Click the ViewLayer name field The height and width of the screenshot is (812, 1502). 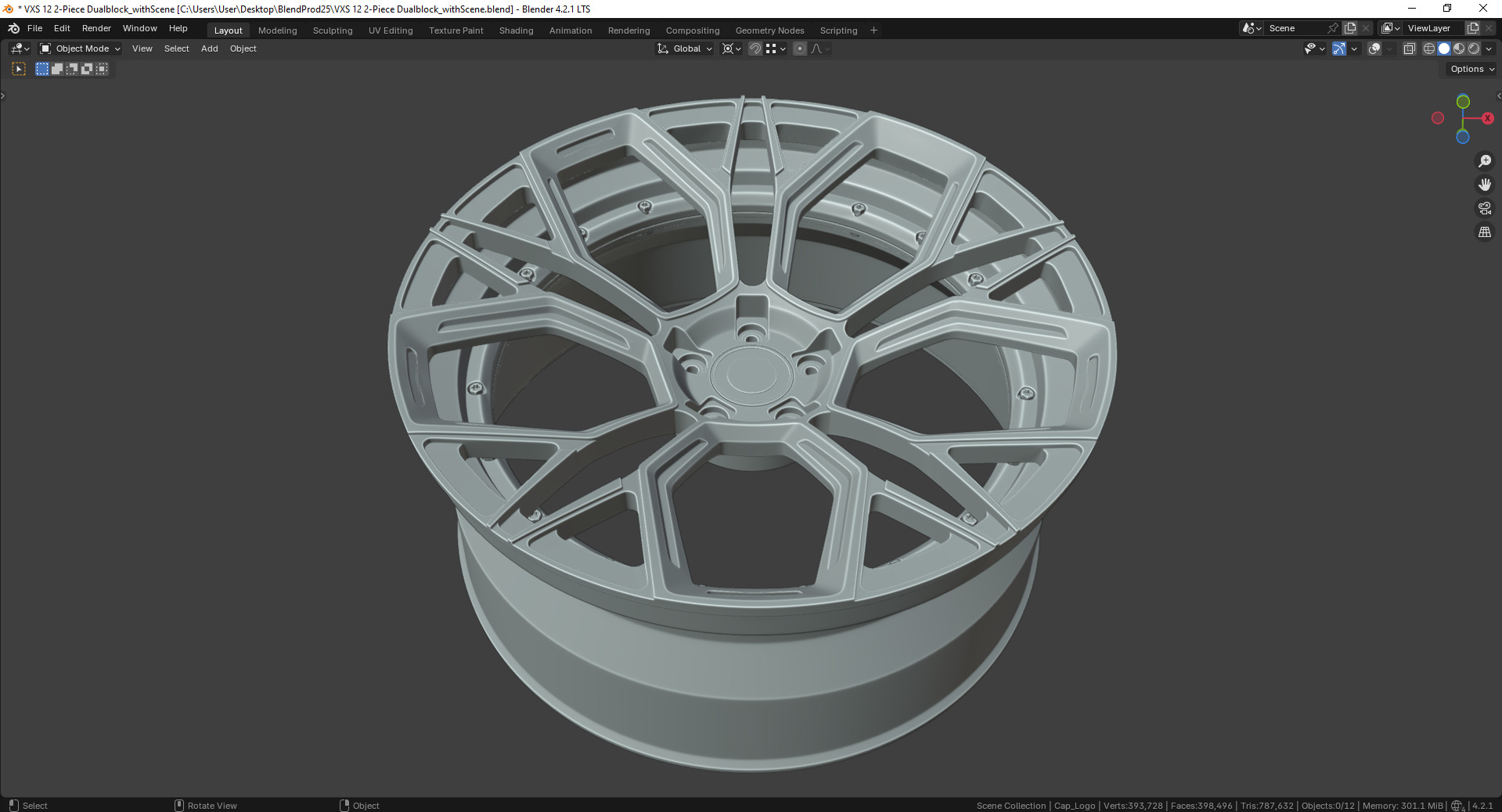pos(1433,28)
